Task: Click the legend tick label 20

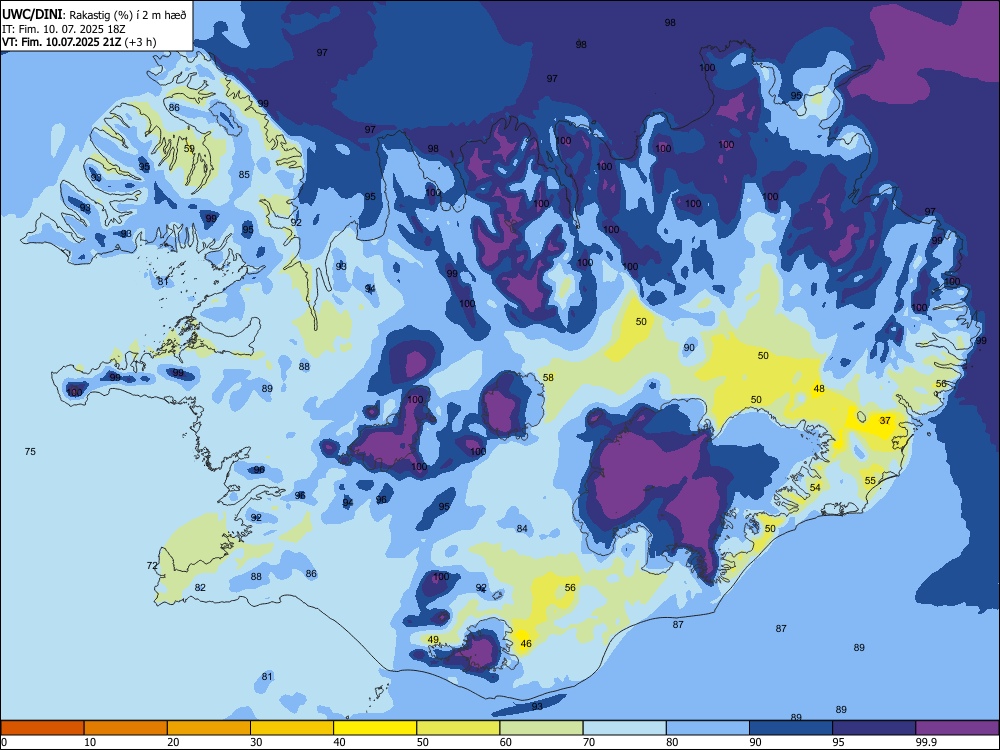Action: click(173, 742)
